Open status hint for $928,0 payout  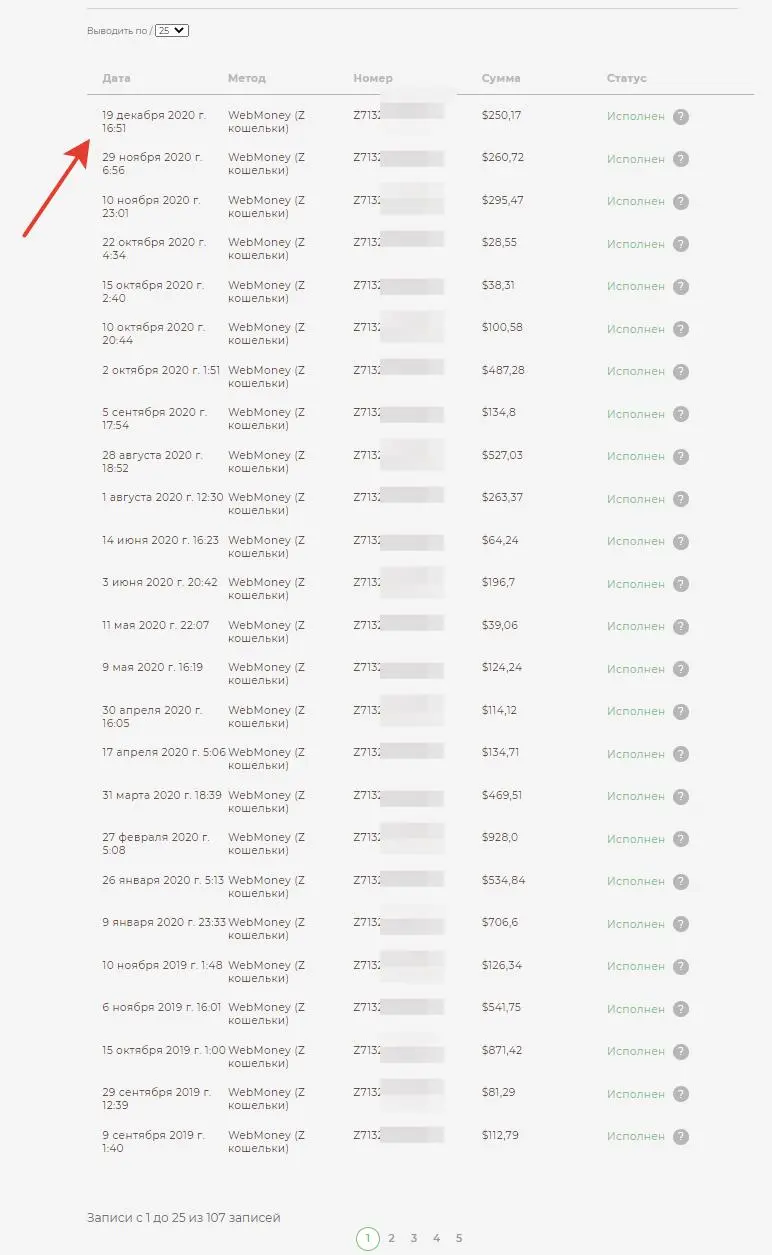pyautogui.click(x=681, y=839)
